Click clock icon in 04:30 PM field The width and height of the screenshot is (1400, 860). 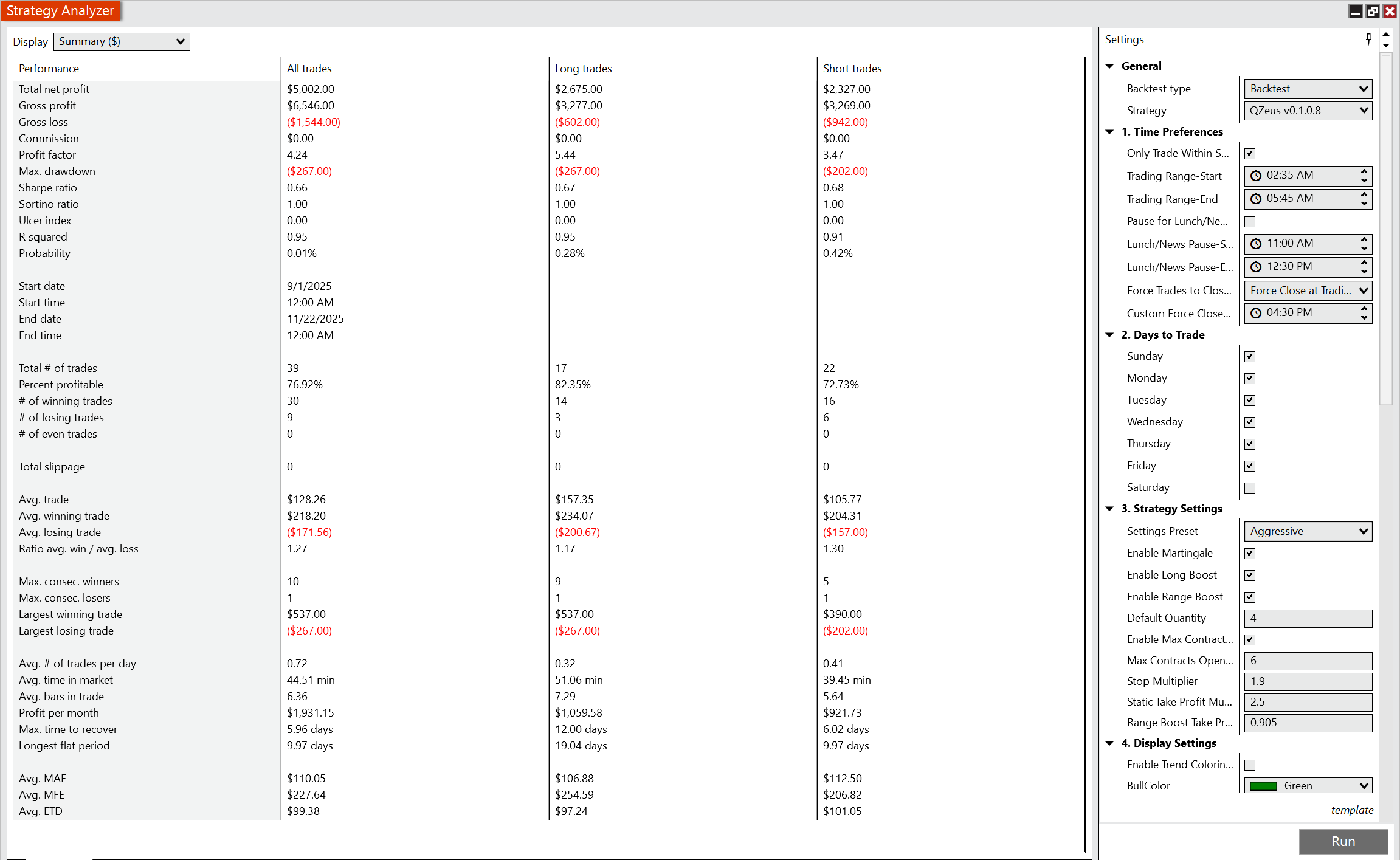1256,313
